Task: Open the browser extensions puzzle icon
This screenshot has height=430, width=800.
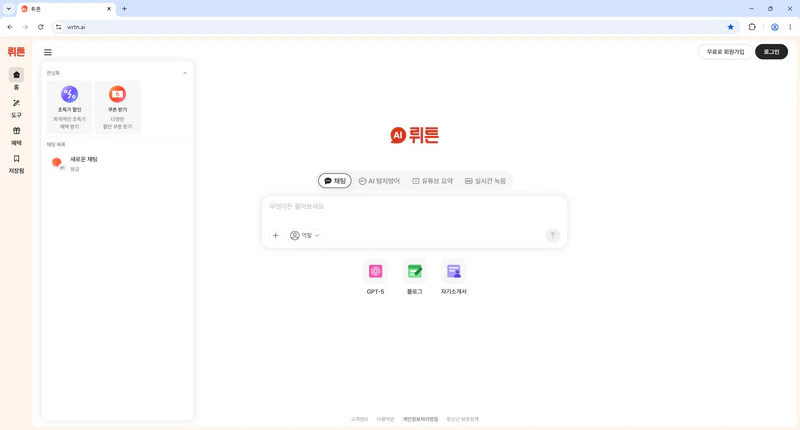Action: click(752, 27)
